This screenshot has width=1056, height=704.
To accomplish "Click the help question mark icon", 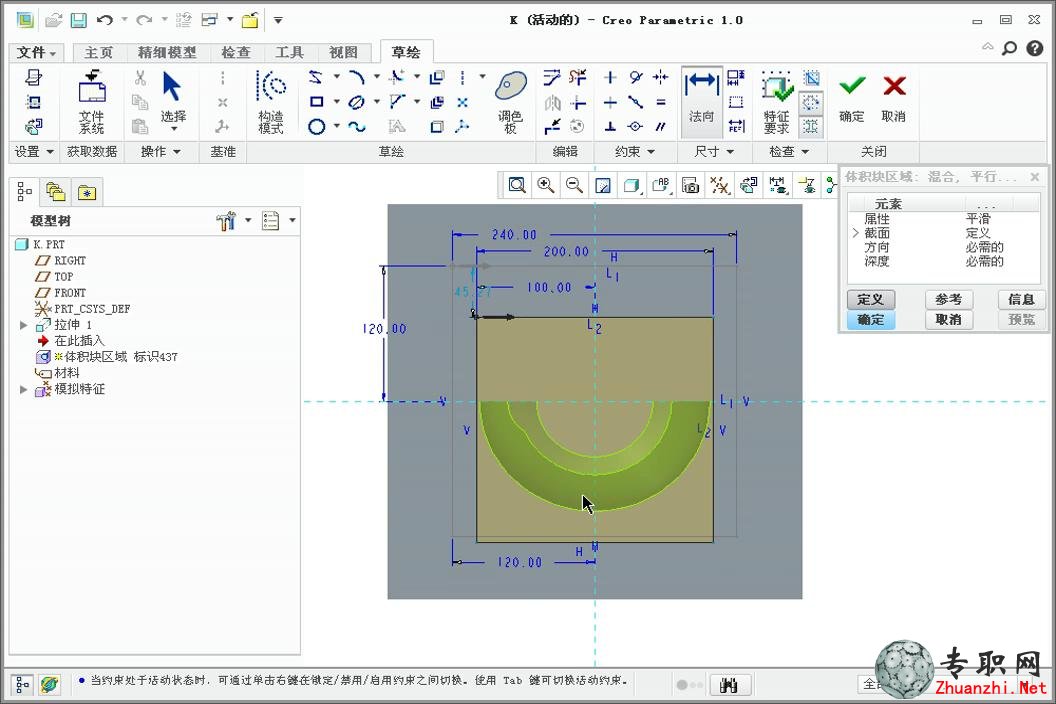I will [1034, 48].
